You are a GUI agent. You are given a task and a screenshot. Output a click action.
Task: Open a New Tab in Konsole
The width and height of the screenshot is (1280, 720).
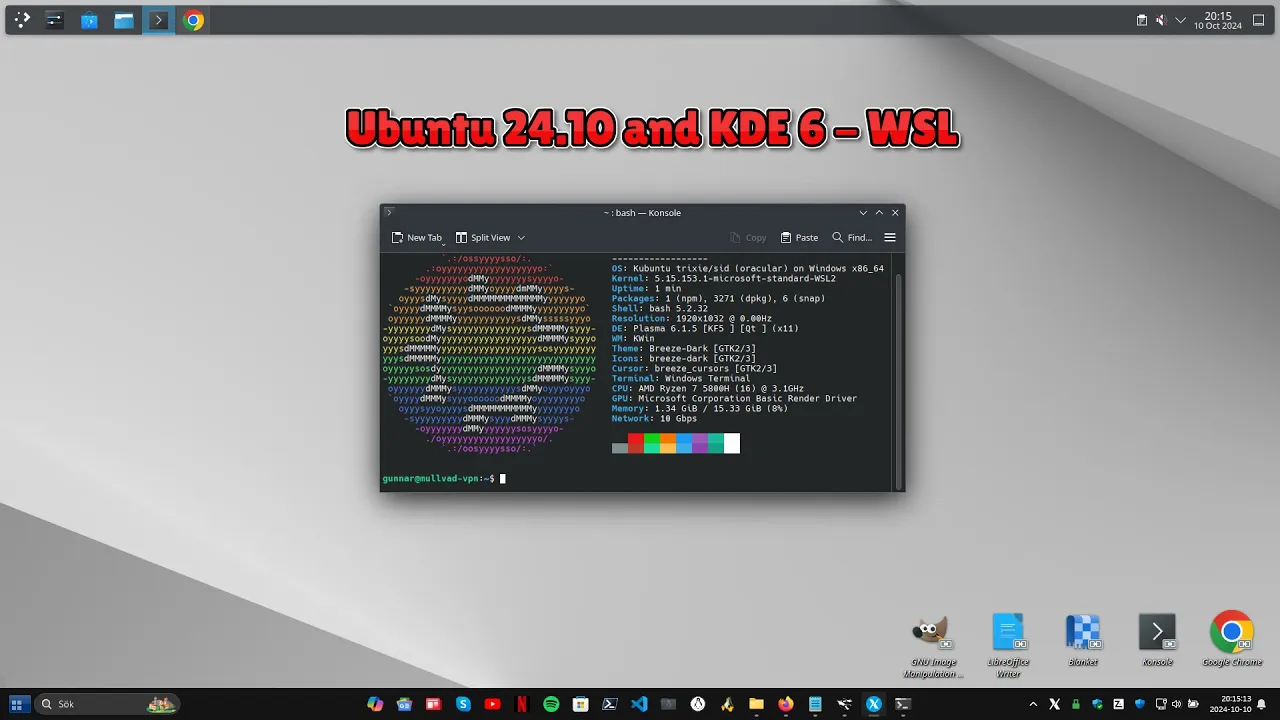coord(417,238)
